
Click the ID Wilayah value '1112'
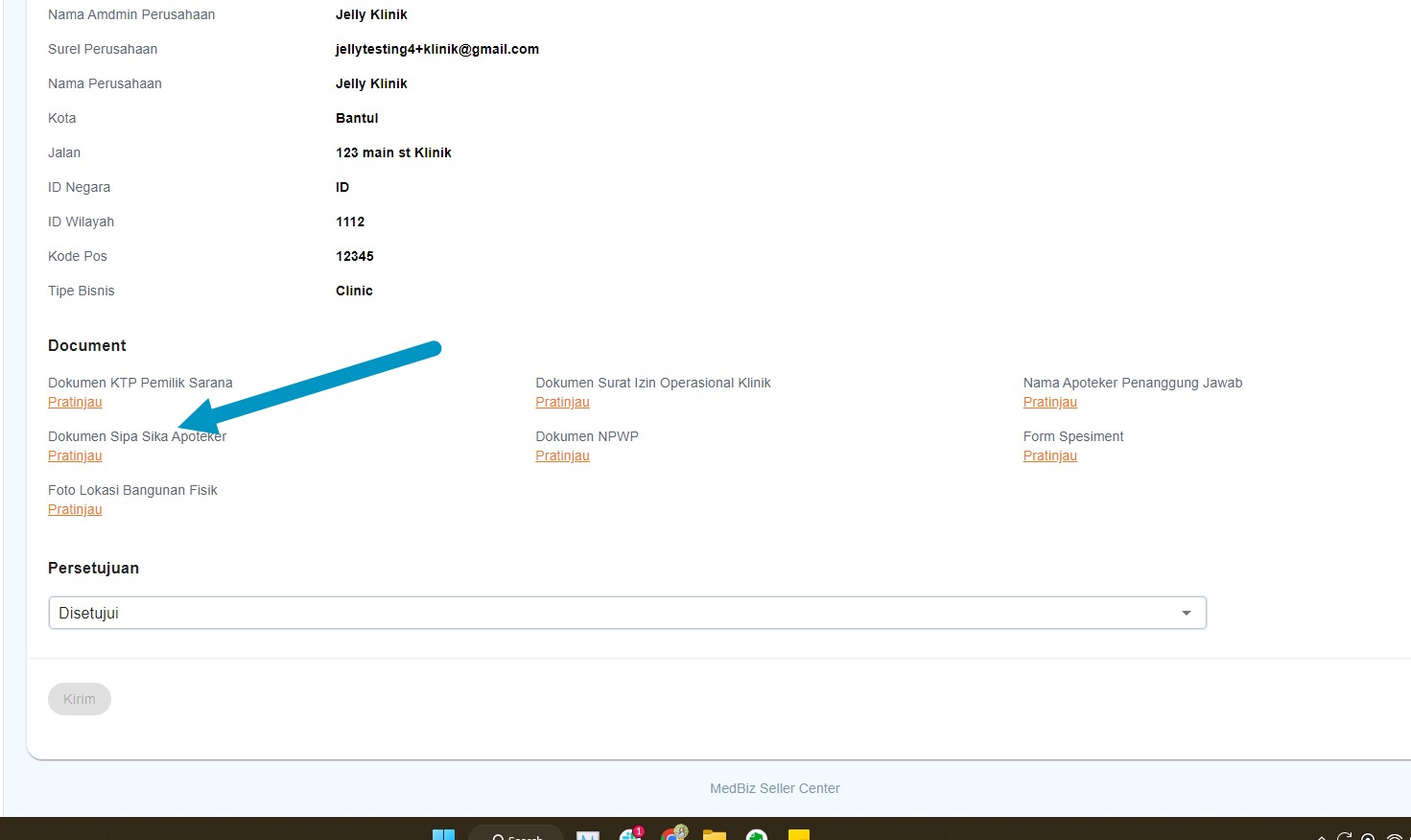point(350,222)
